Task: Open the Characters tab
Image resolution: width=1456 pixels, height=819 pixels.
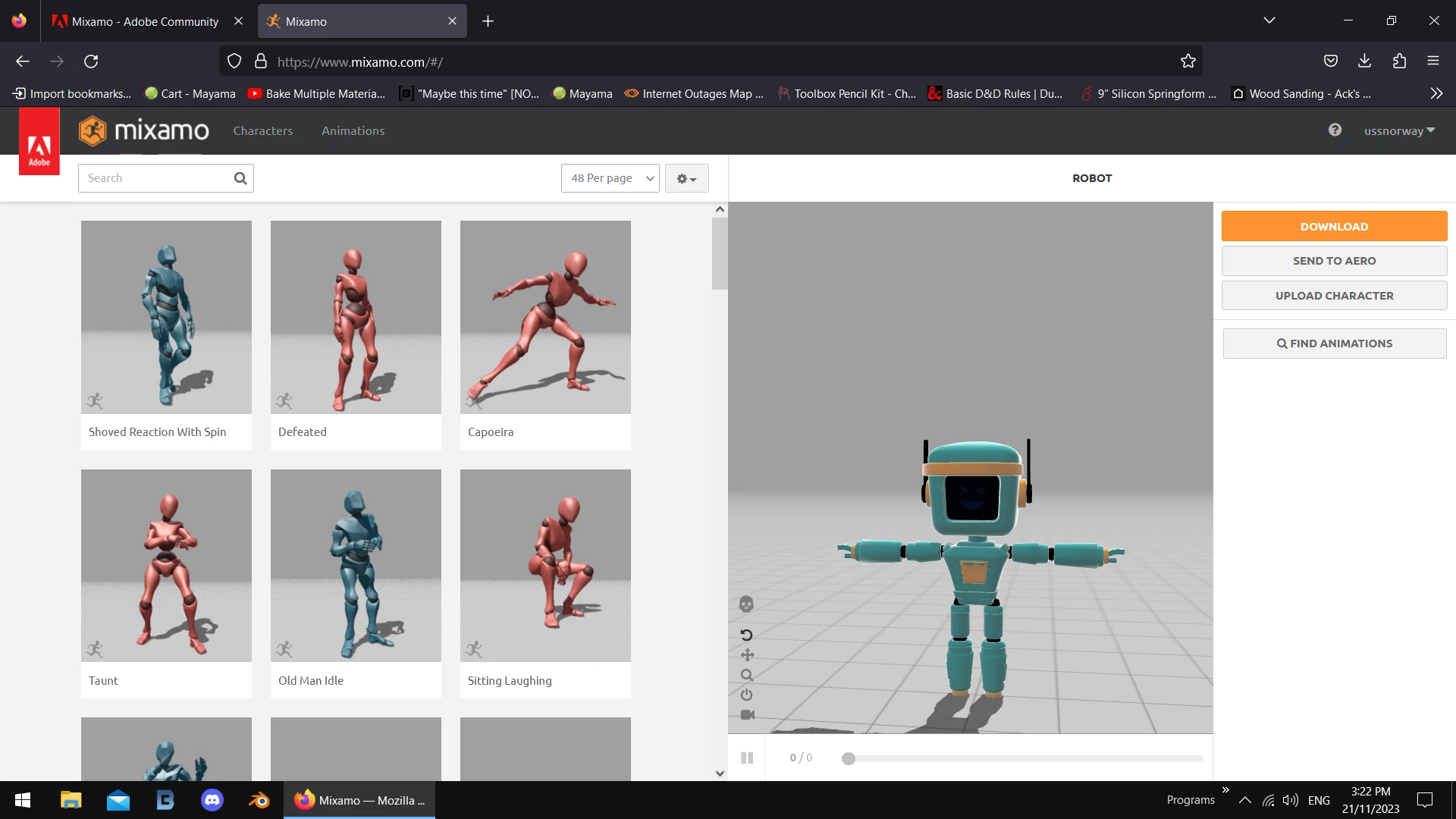Action: (x=262, y=130)
